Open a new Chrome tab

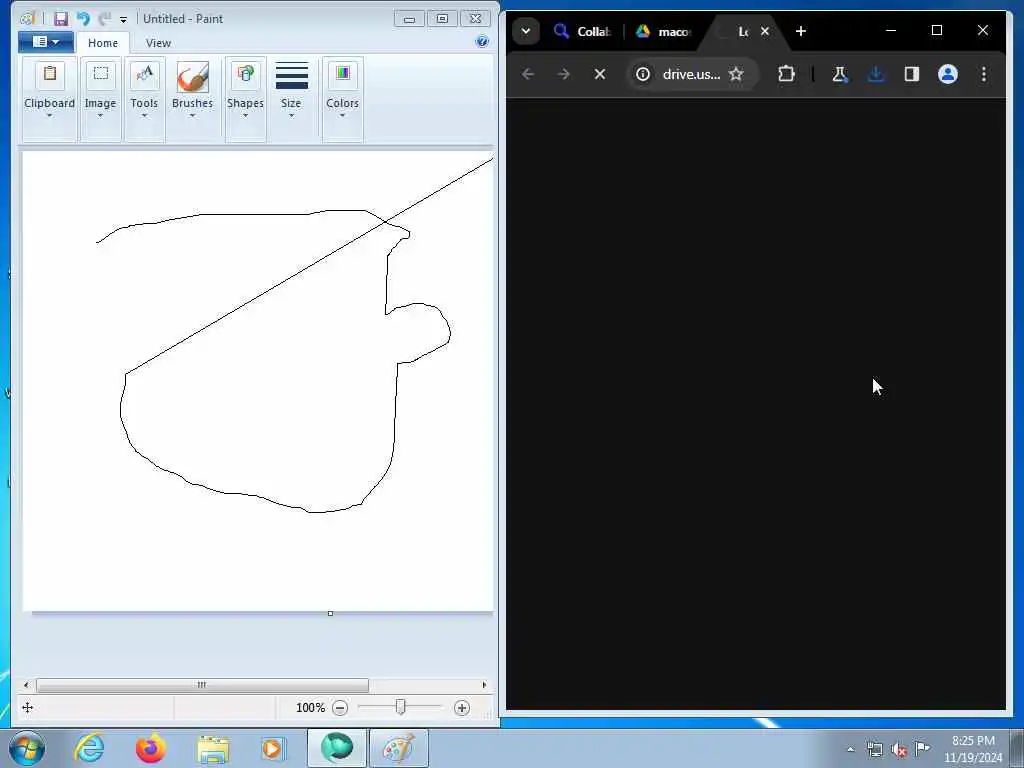pos(801,31)
